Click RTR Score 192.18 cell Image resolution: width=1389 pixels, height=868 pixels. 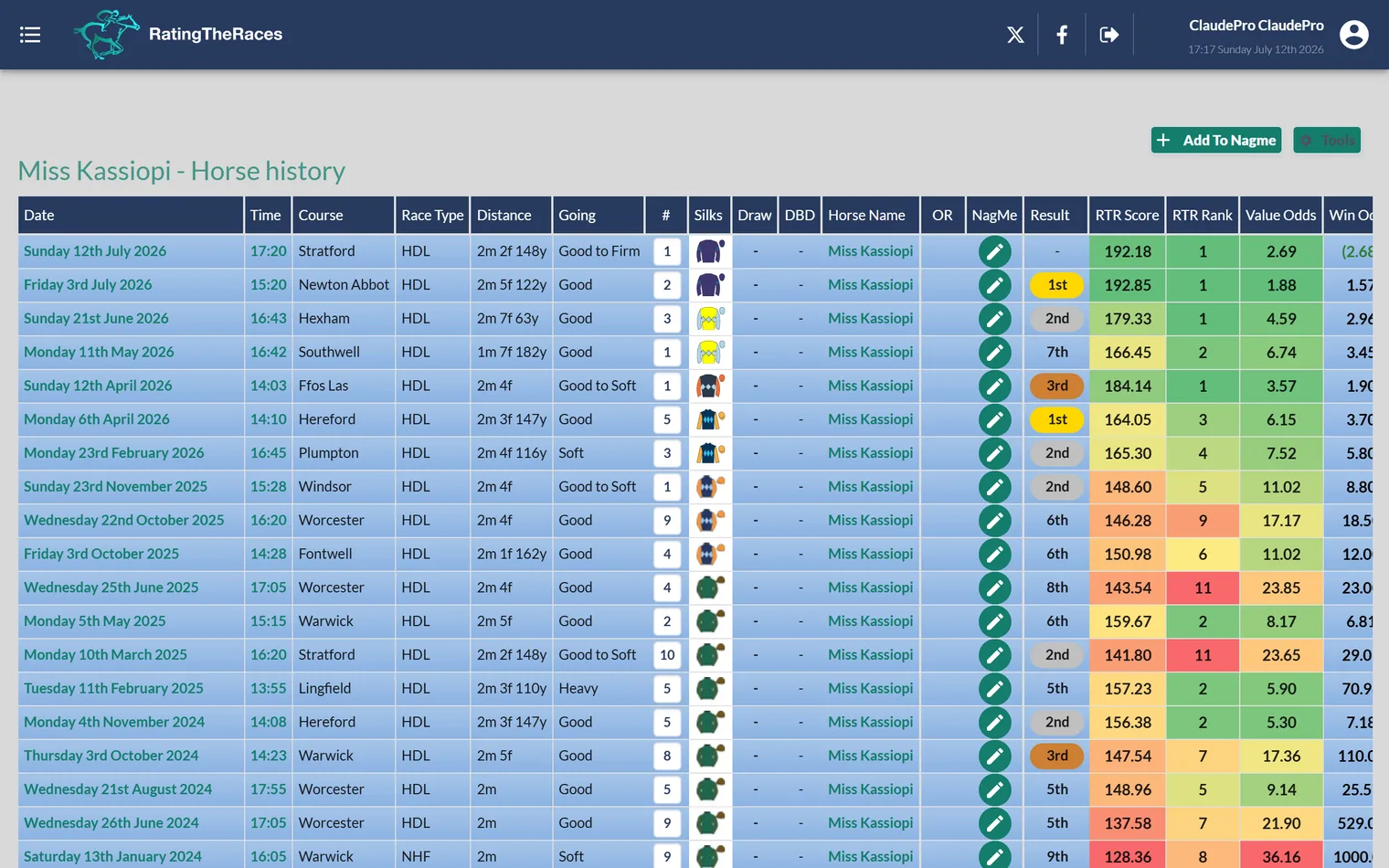point(1128,251)
